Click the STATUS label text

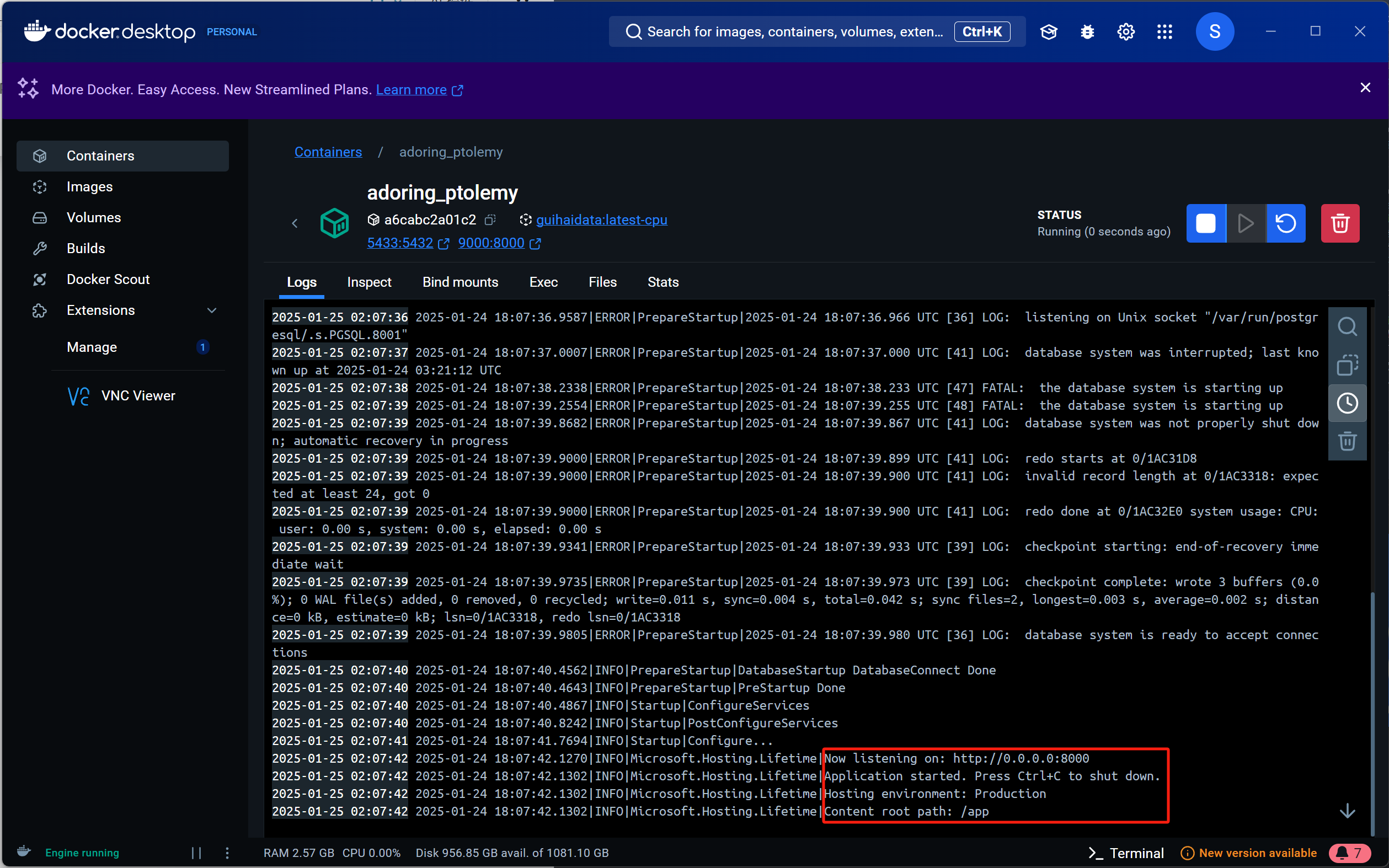point(1059,215)
